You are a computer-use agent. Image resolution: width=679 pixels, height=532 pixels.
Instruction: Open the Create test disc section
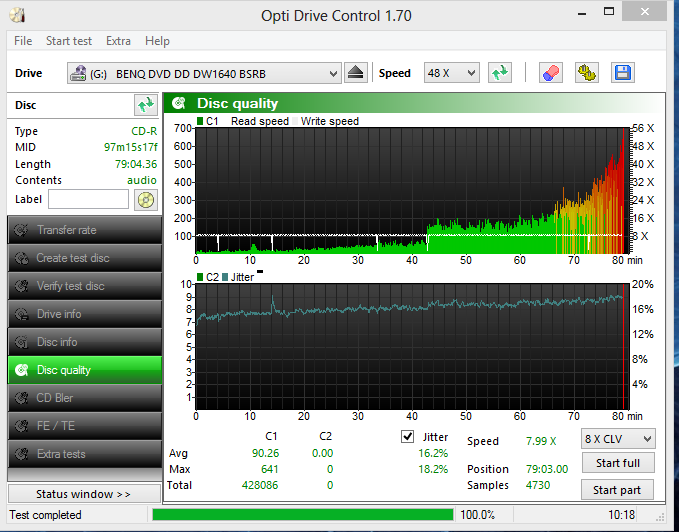[84, 258]
